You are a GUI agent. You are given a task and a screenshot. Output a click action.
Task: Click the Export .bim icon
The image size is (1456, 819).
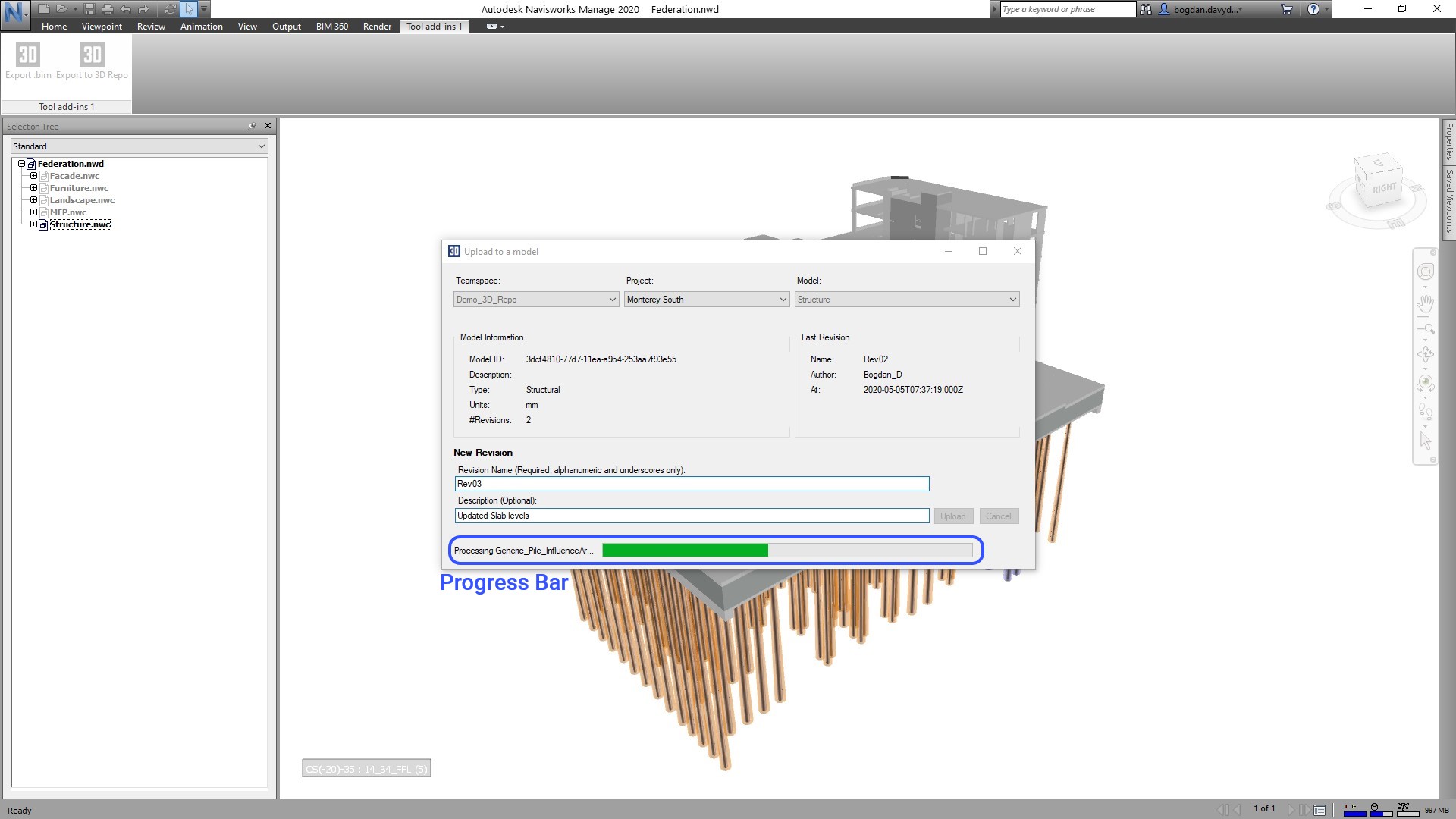[x=28, y=55]
